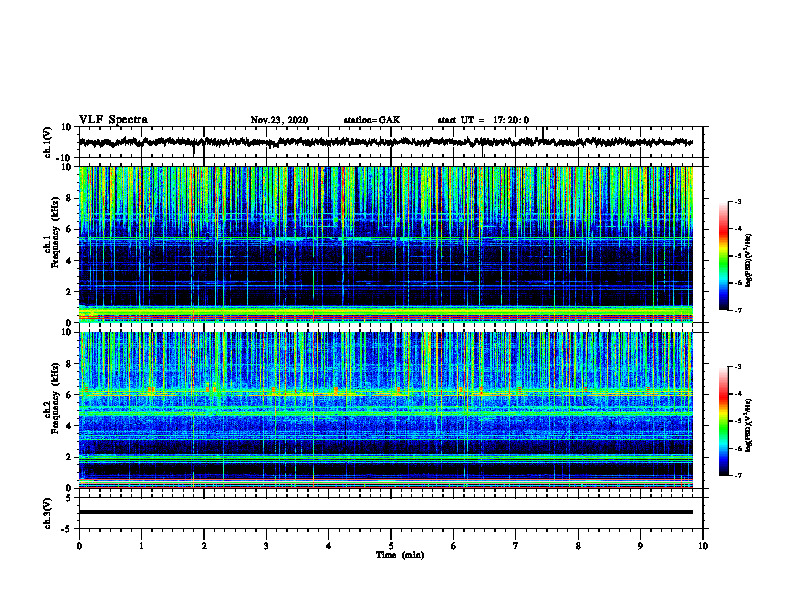
Task: Click time axis tick label "3"
Action: 266,546
